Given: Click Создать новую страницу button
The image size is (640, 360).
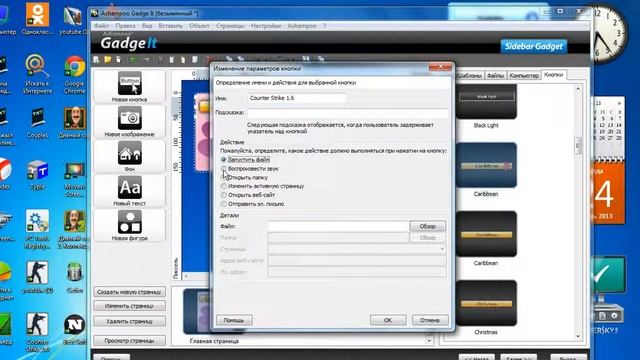Looking at the screenshot, I should pyautogui.click(x=129, y=292).
